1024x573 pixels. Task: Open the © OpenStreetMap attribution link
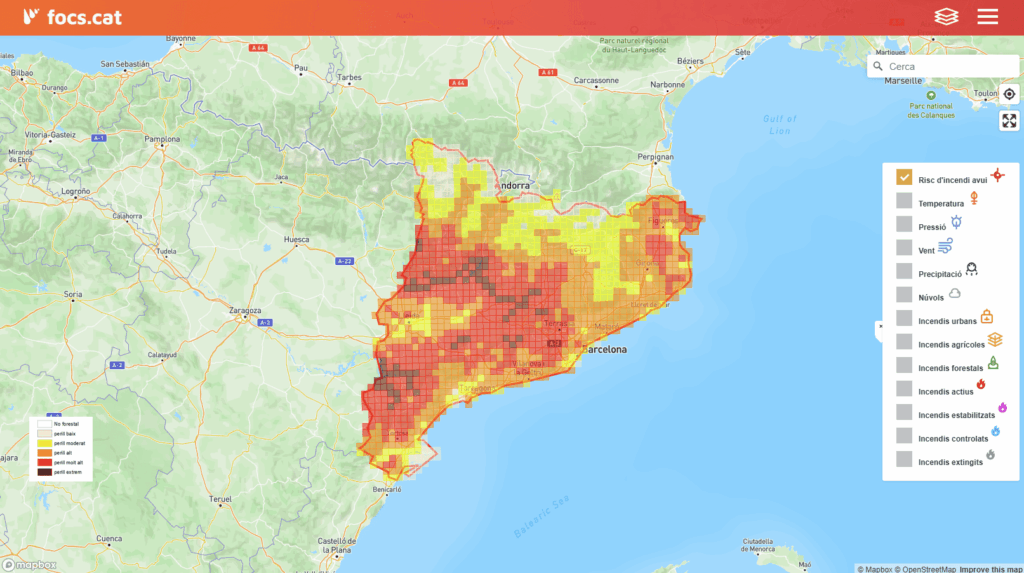point(925,569)
